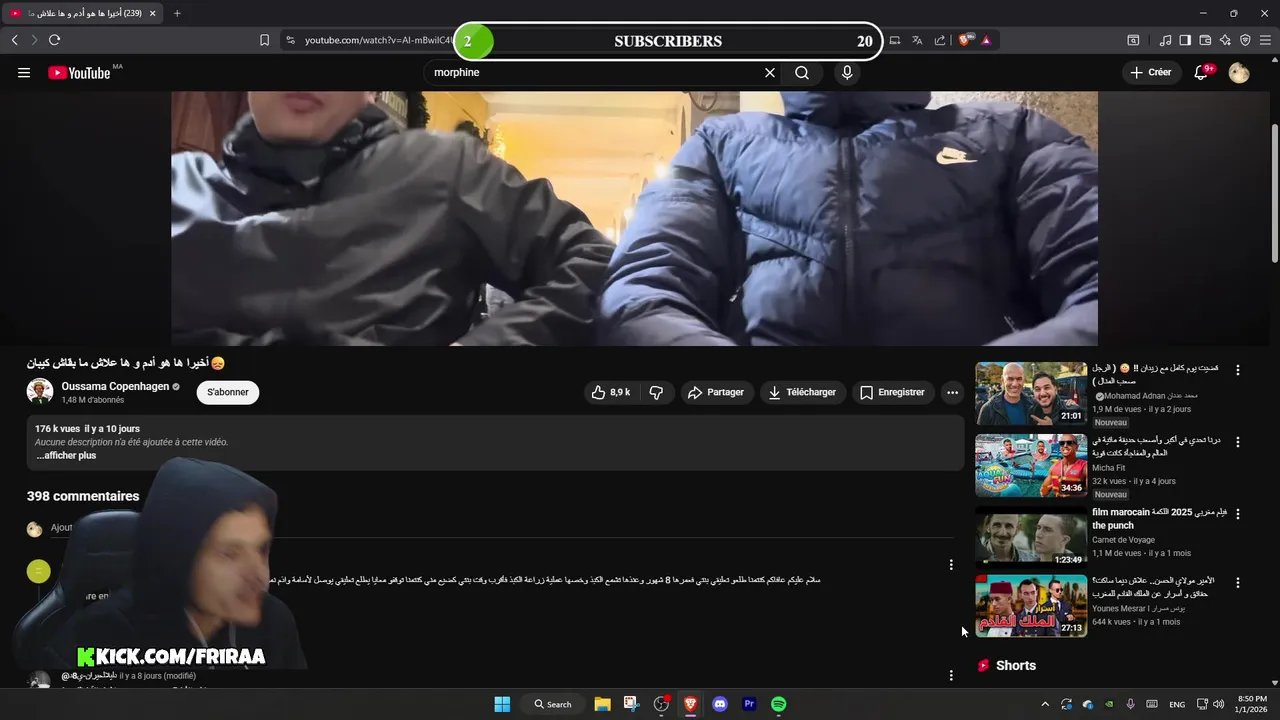
Task: Open YouTube notifications bell
Action: 1202,72
